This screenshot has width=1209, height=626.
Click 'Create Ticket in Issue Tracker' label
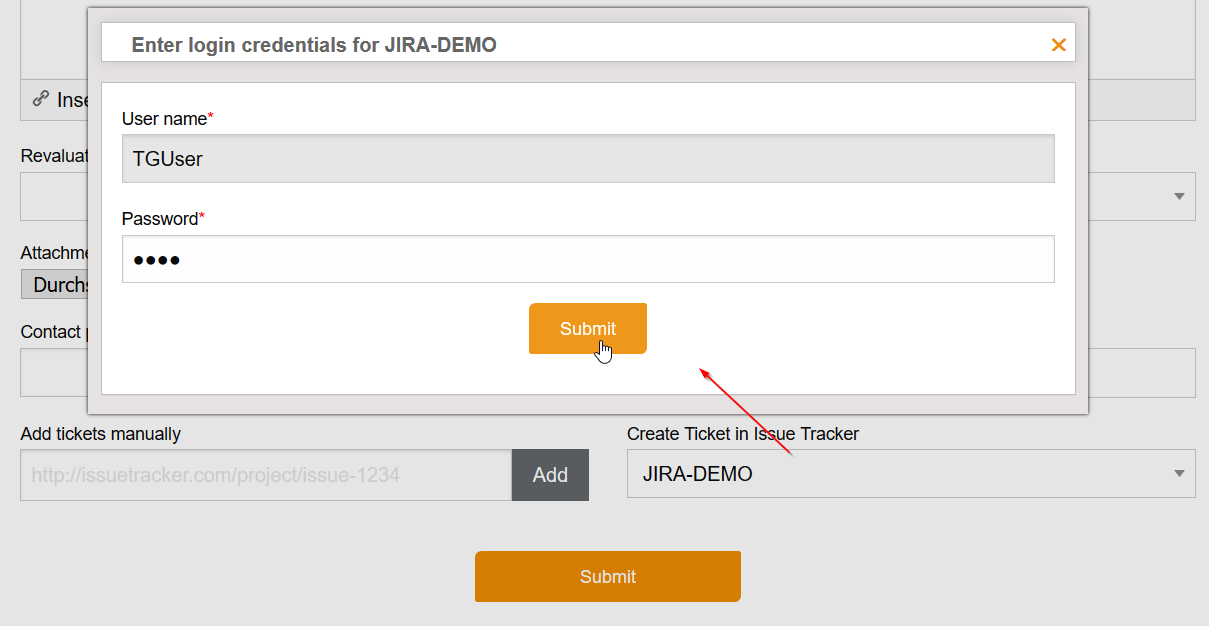tap(742, 434)
